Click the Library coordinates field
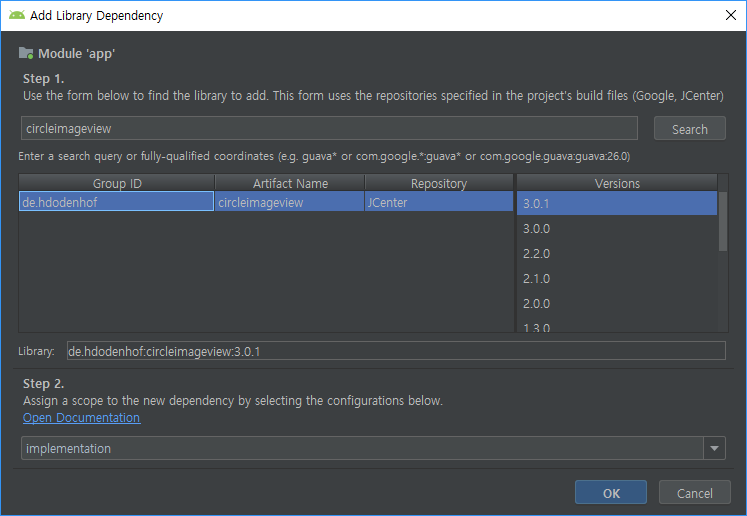 396,351
